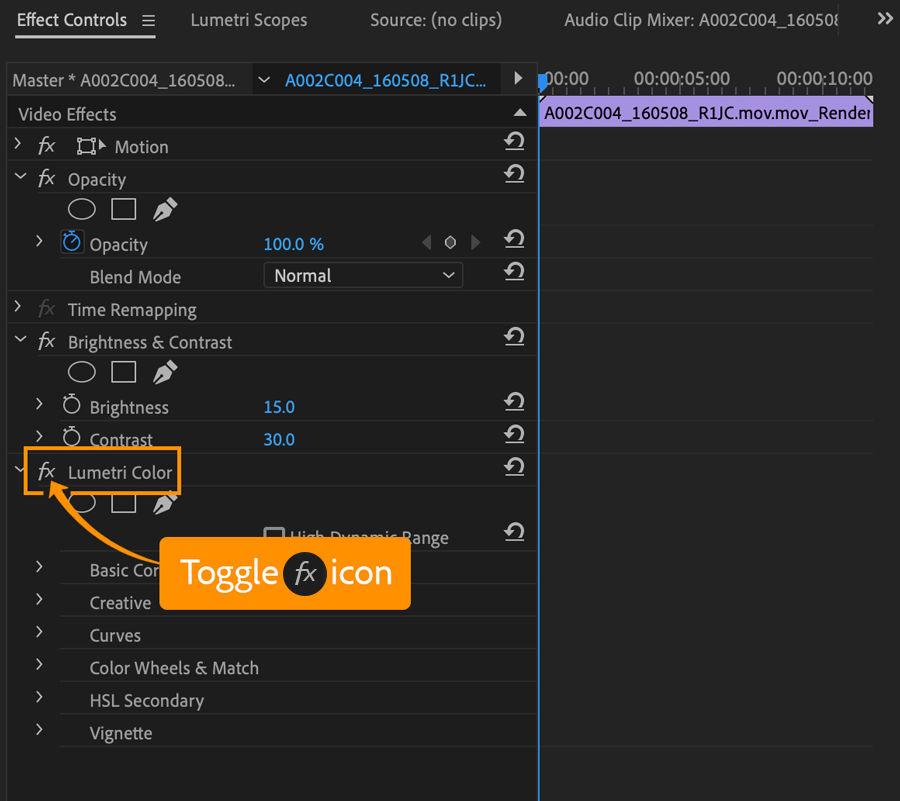Select the ellipse mask tool under Opacity
The width and height of the screenshot is (900, 801).
tap(81, 209)
